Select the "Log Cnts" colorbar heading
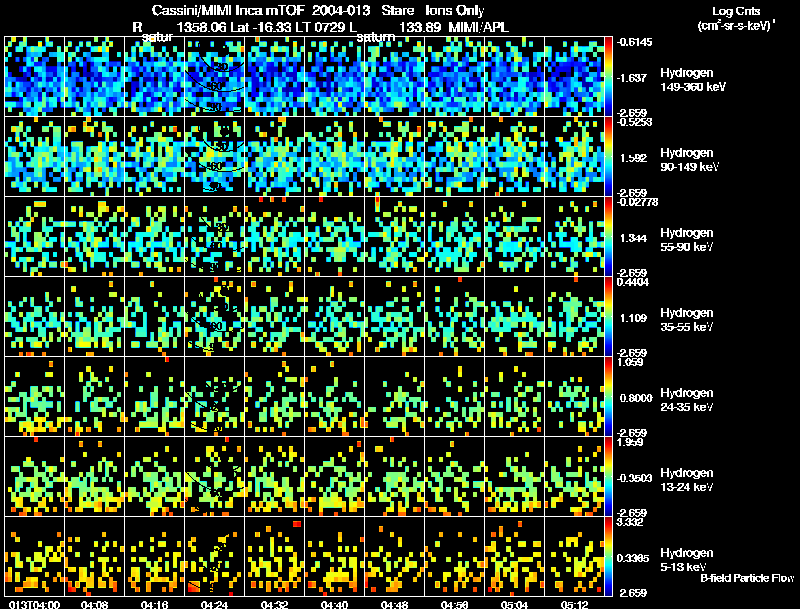This screenshot has width=800, height=609. tap(736, 11)
